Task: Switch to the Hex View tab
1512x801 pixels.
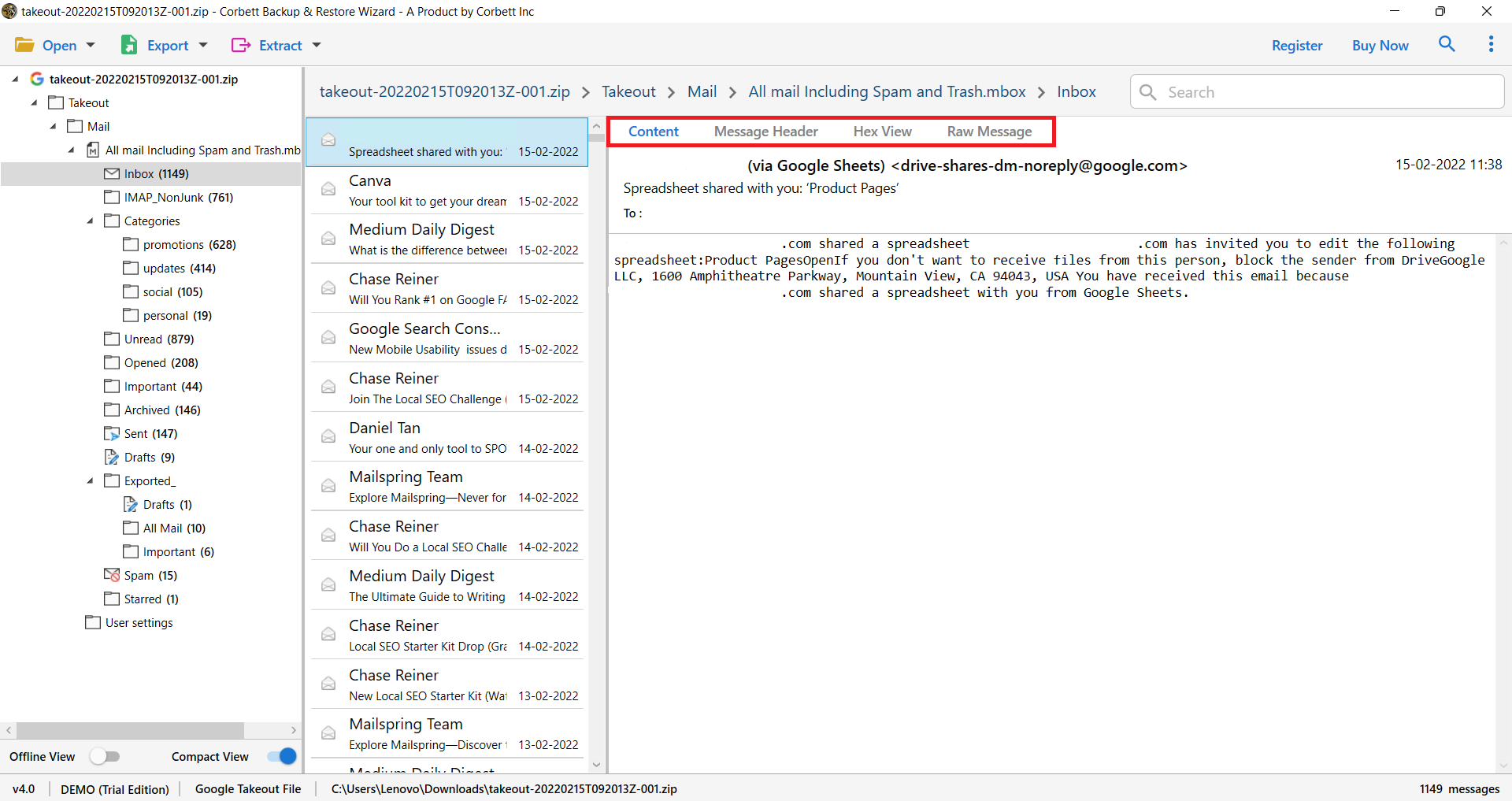Action: point(882,132)
